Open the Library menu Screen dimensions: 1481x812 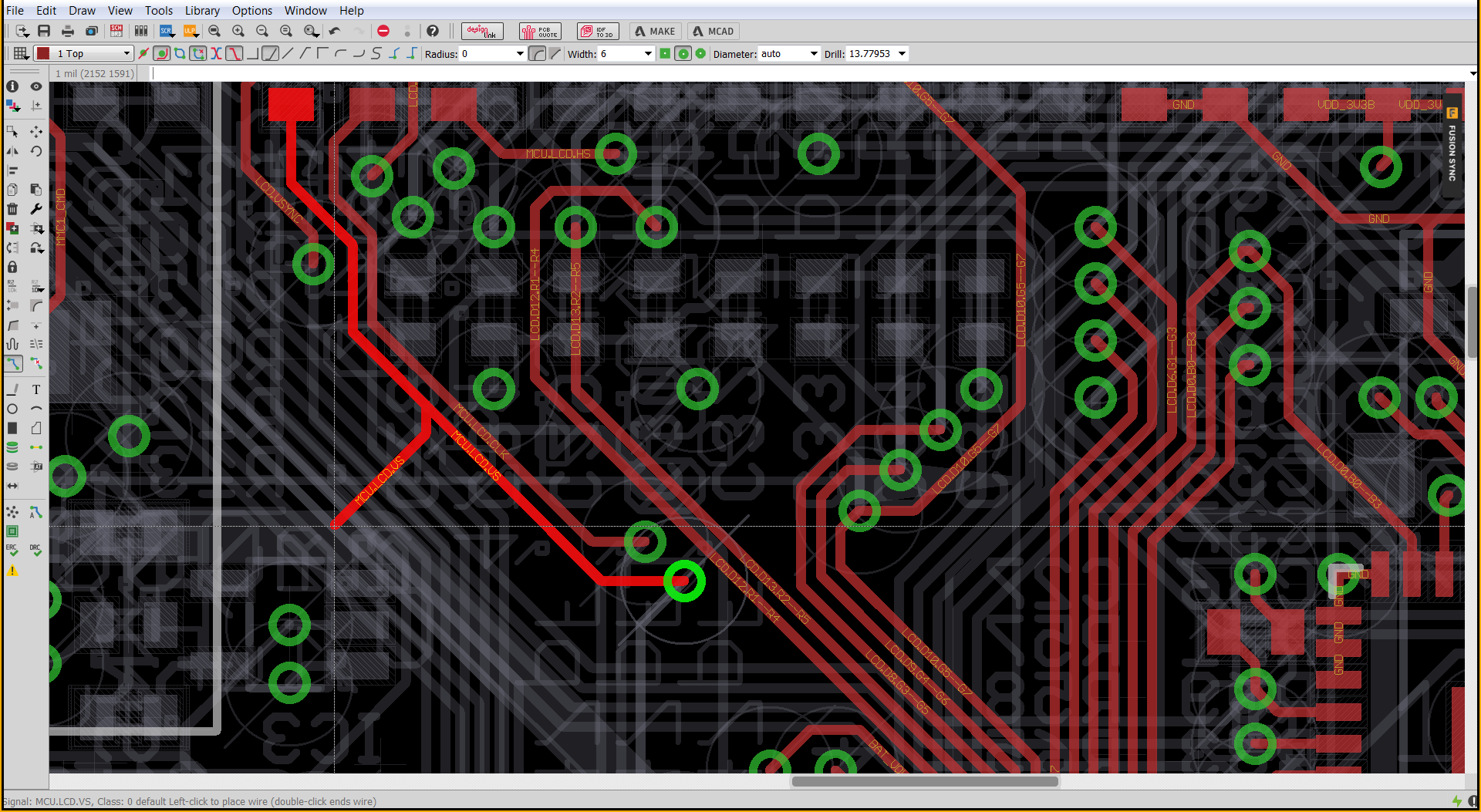tap(202, 10)
